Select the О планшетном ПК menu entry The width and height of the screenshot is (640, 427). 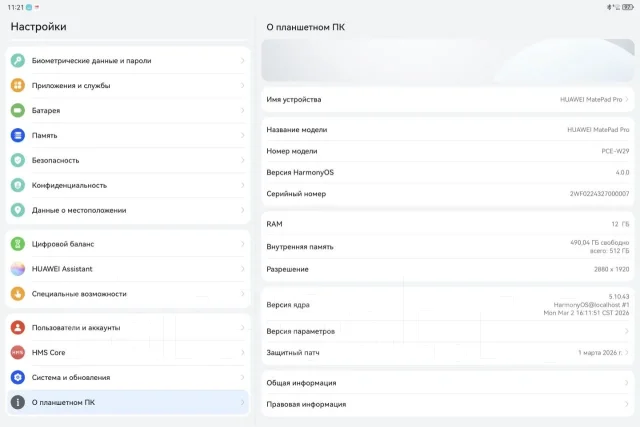pos(128,402)
